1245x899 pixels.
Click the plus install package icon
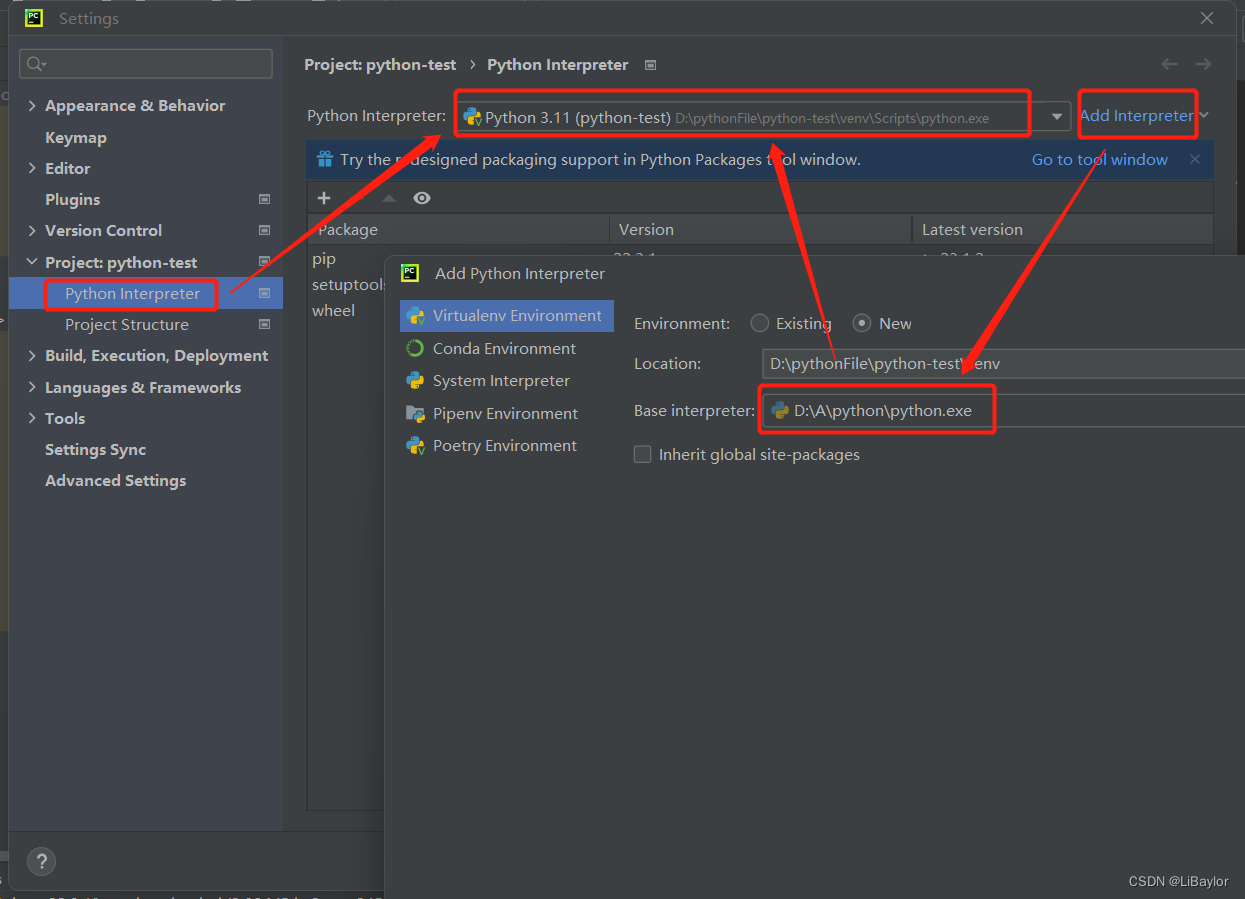coord(324,198)
